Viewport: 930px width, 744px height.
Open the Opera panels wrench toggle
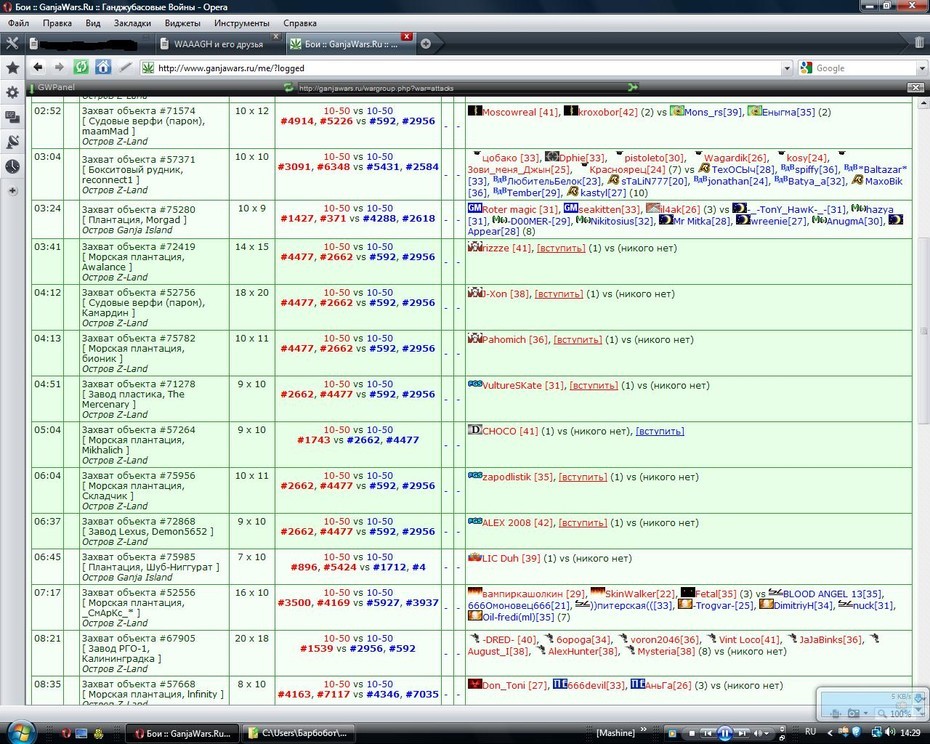pyautogui.click(x=12, y=43)
